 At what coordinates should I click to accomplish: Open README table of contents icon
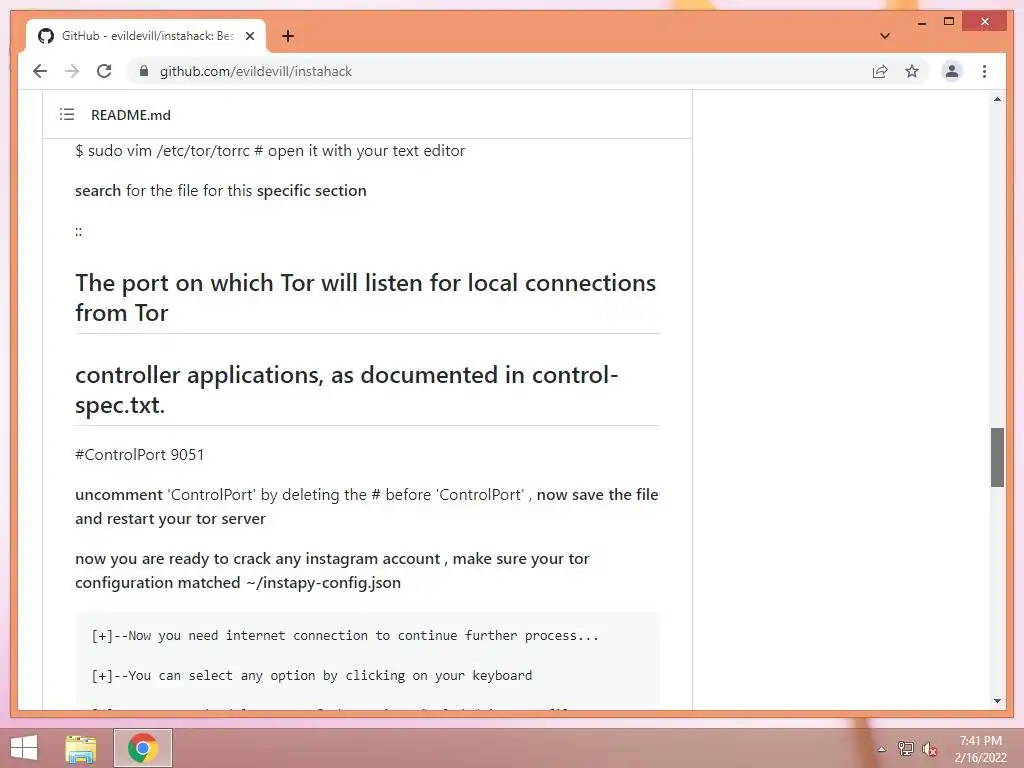67,114
